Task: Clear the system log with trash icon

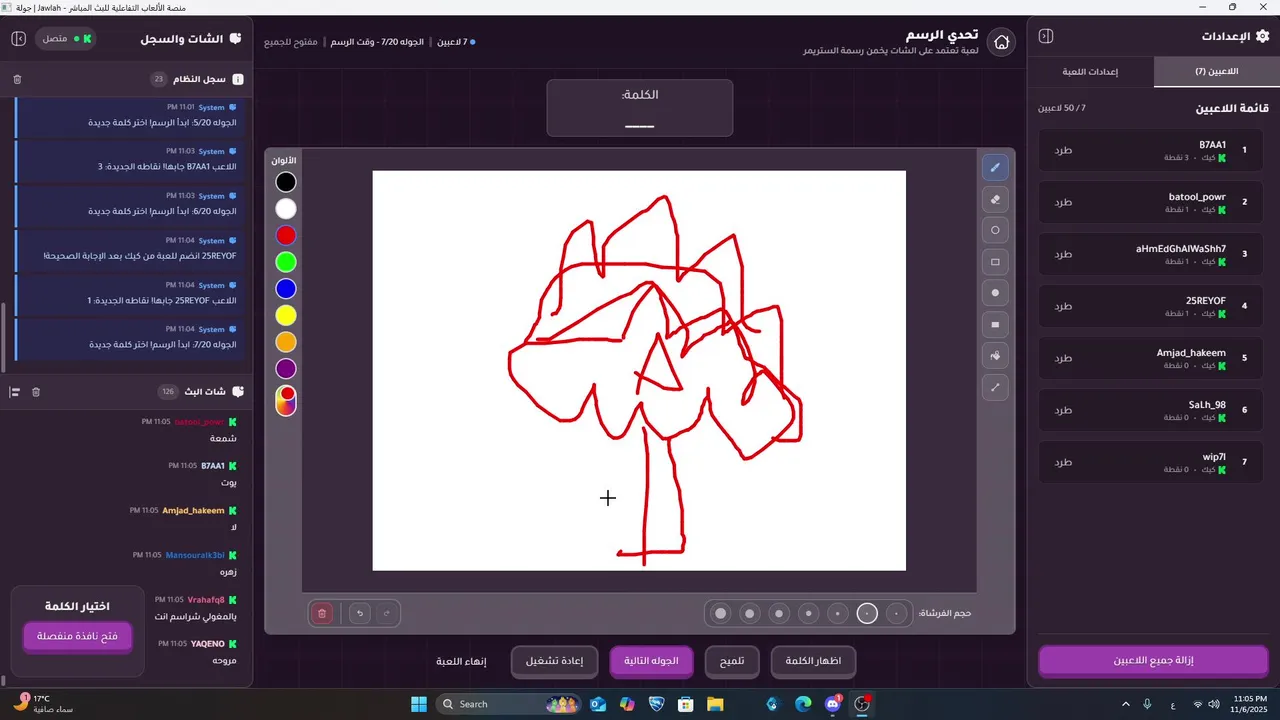Action: point(17,79)
